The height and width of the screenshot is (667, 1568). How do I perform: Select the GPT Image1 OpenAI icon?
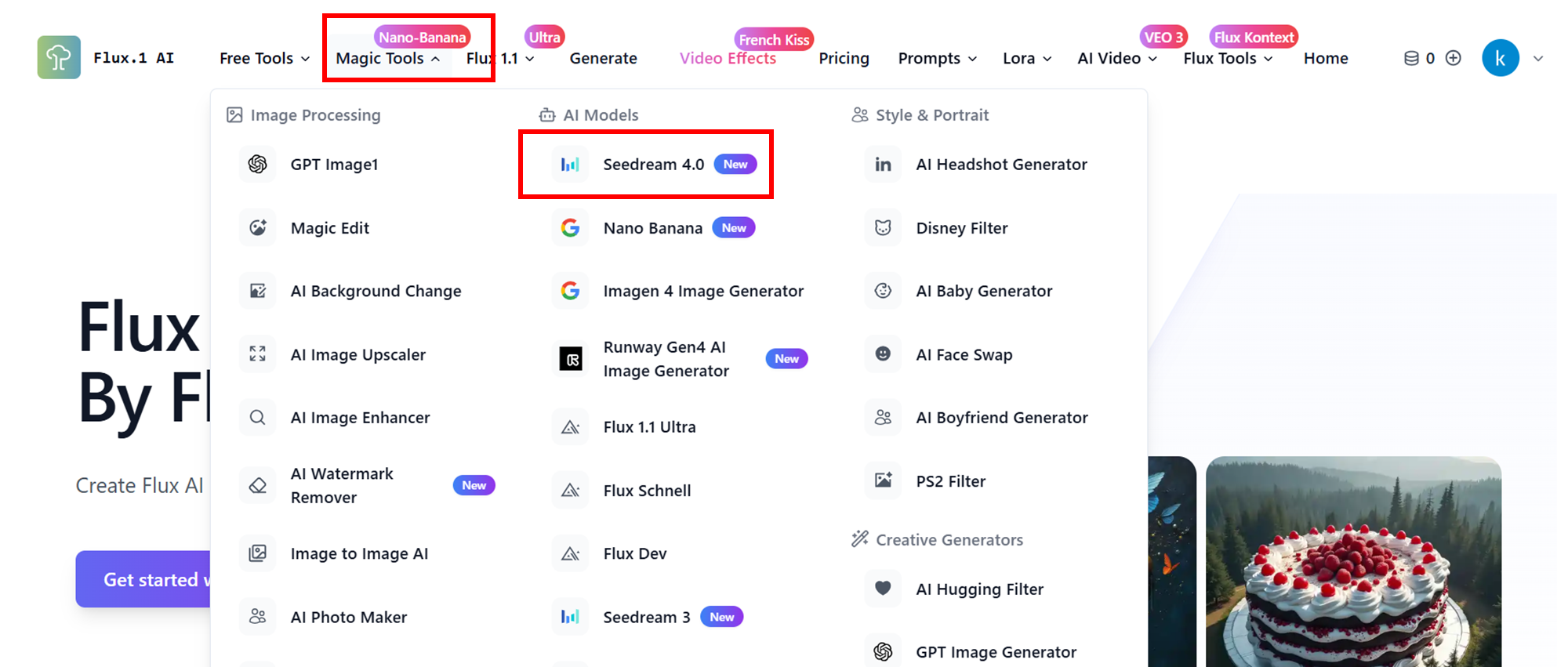[258, 165]
